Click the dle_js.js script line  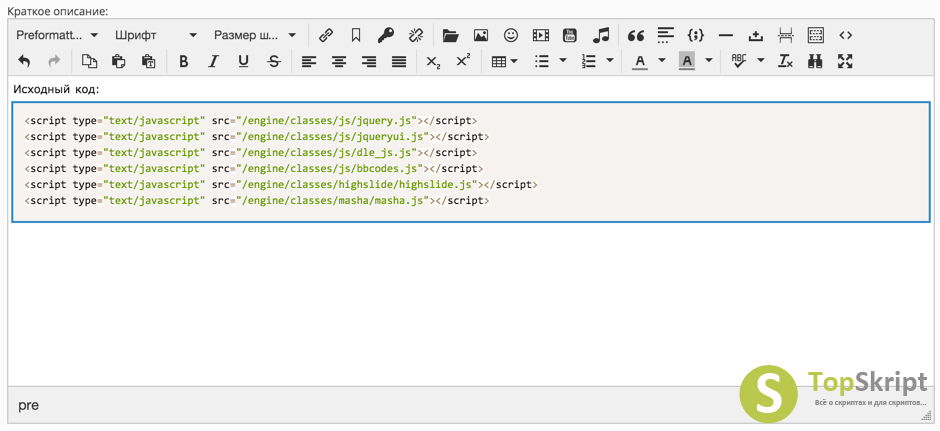click(x=251, y=152)
